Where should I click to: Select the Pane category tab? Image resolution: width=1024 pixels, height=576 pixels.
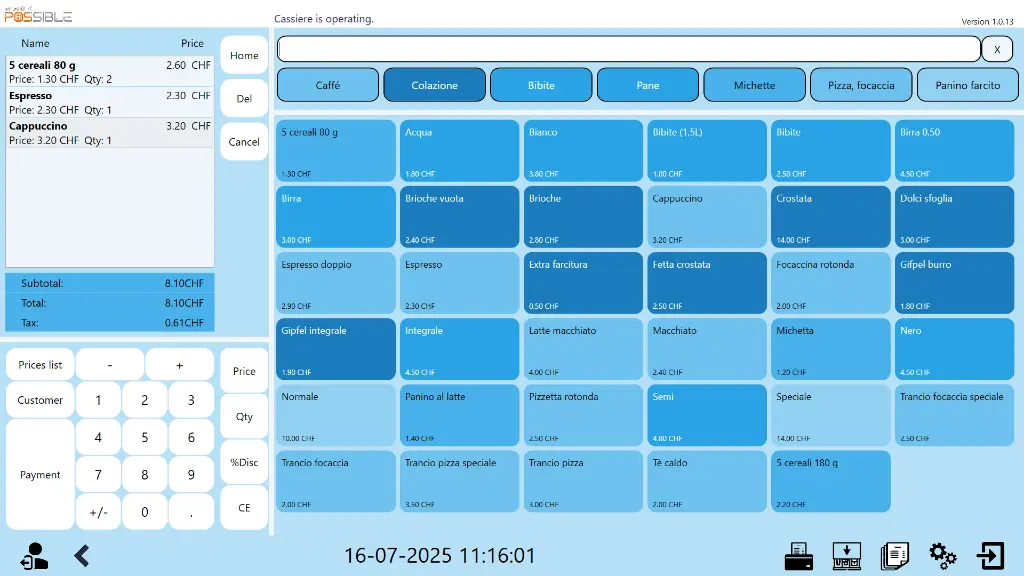click(647, 85)
